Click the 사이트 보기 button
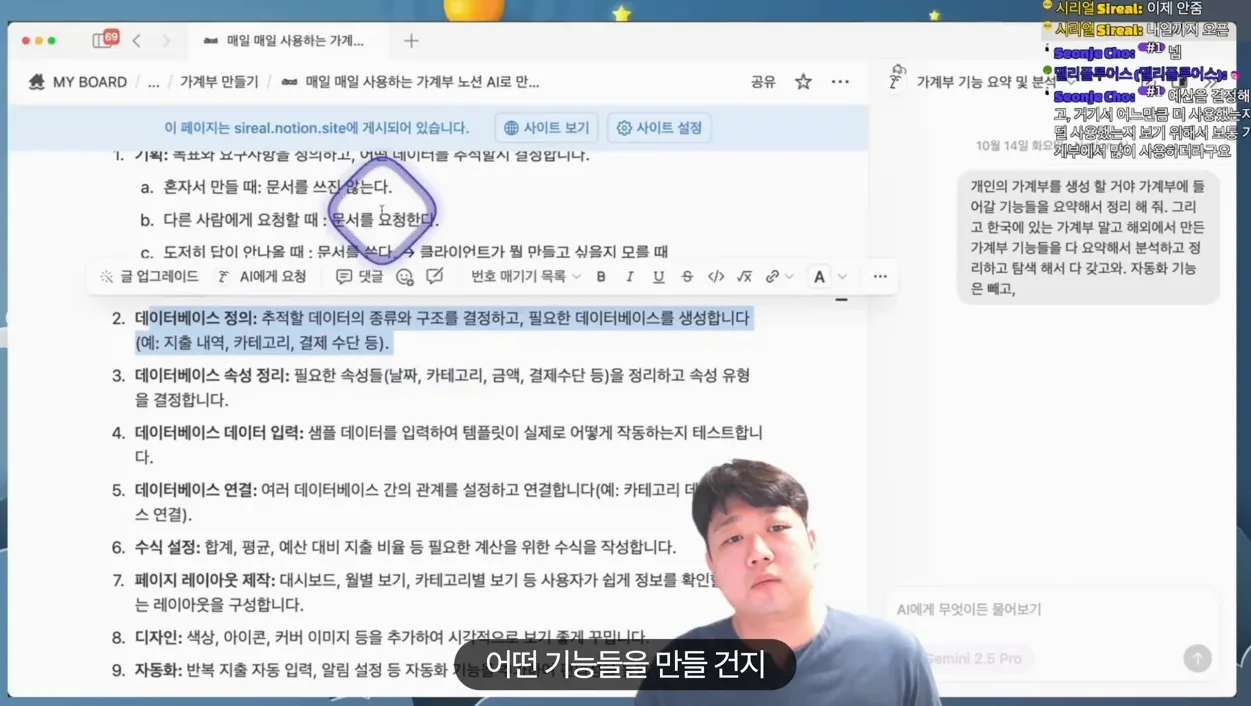Image resolution: width=1251 pixels, height=706 pixels. pos(546,128)
